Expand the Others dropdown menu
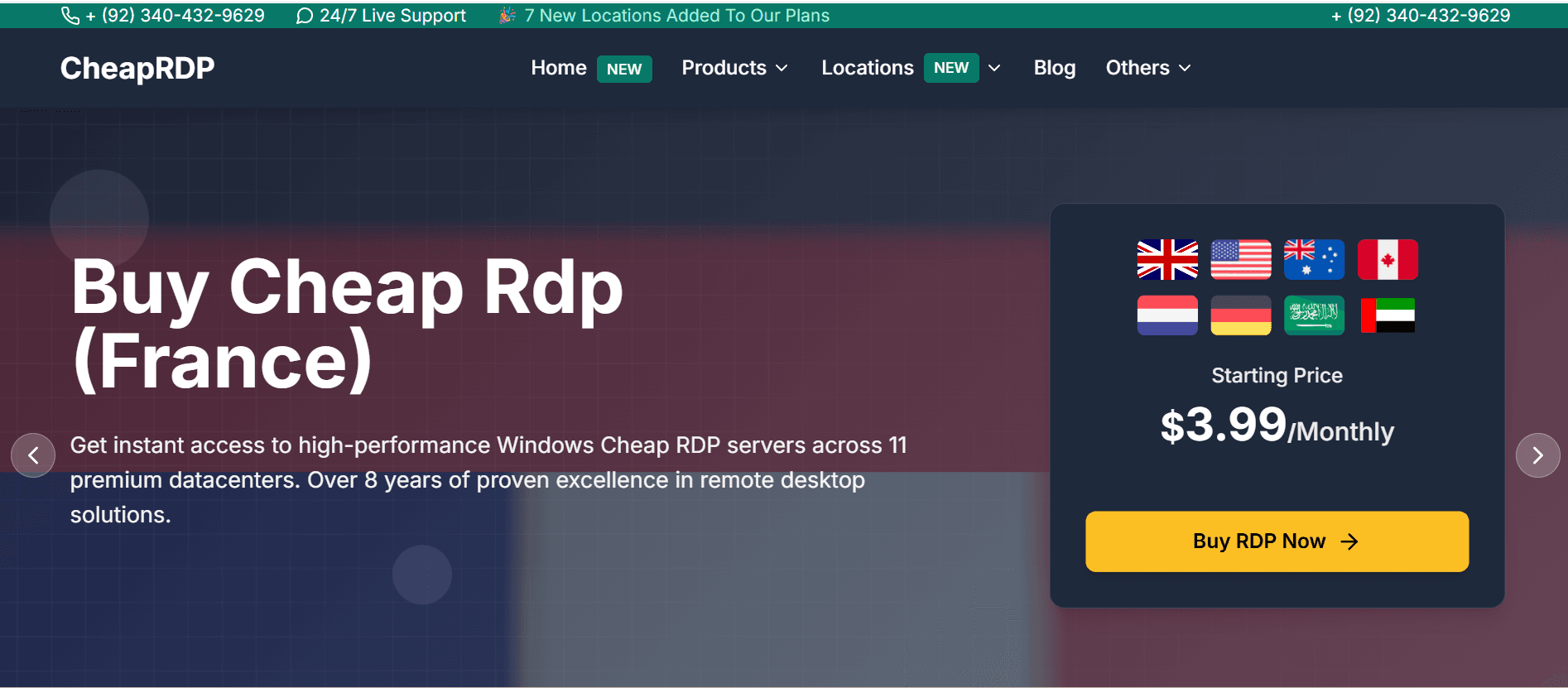1568x688 pixels. click(1148, 68)
